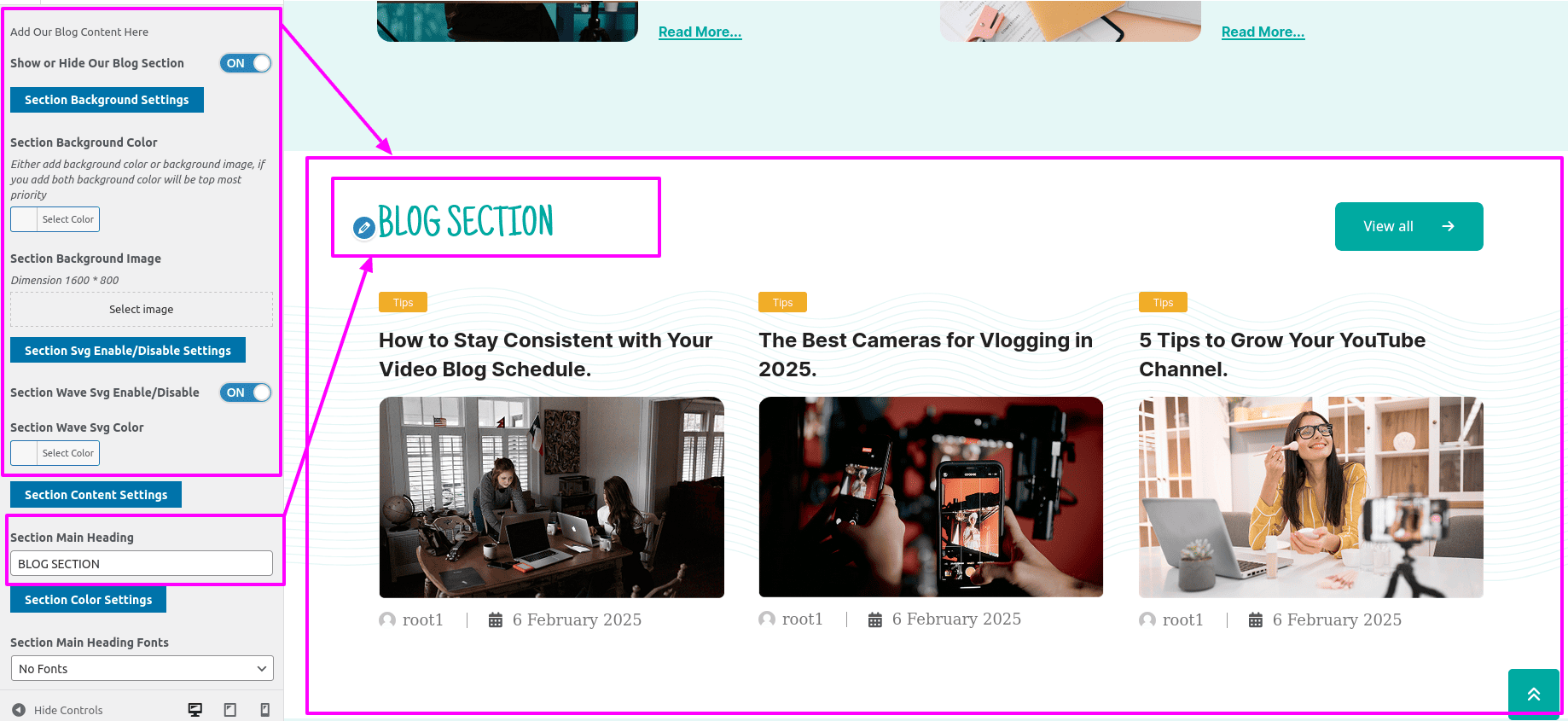Click the View all button
Screen dimensions: 1568x721
[1409, 226]
